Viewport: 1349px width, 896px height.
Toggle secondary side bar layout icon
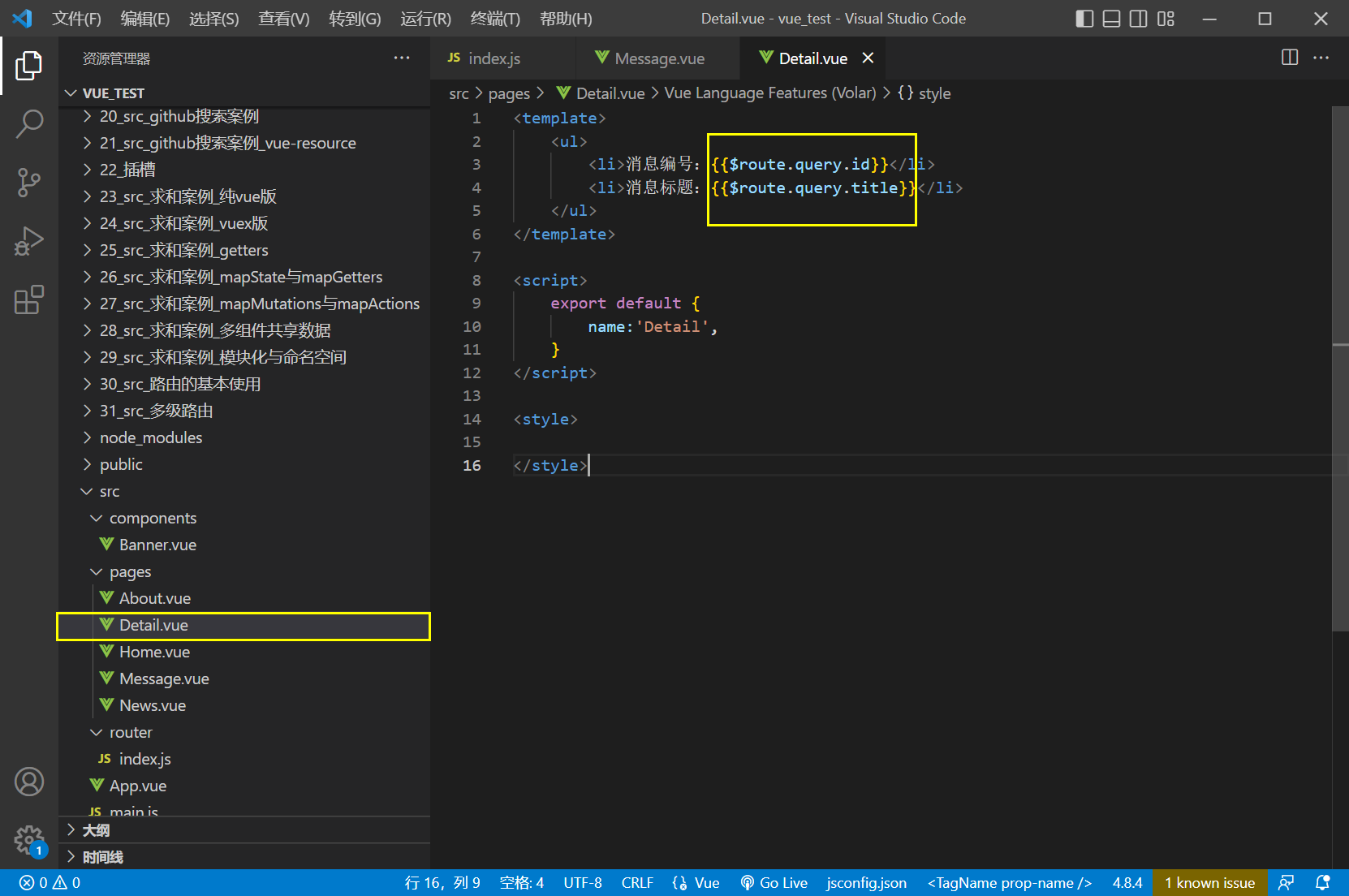click(1139, 19)
